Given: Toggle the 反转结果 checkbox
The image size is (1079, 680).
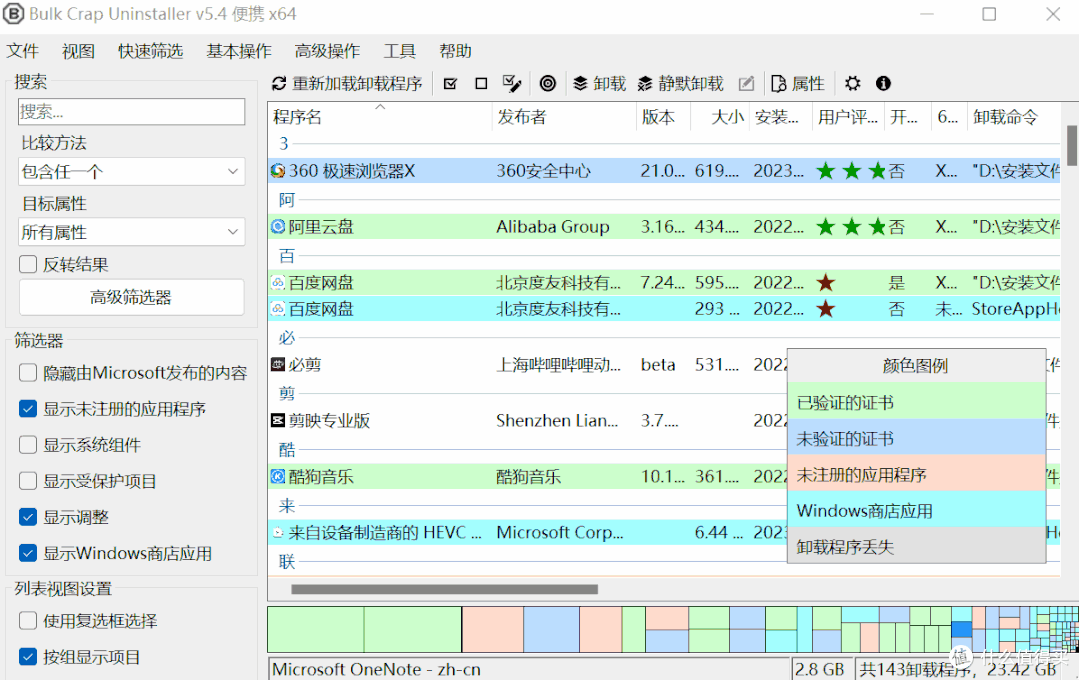Looking at the screenshot, I should coord(28,264).
